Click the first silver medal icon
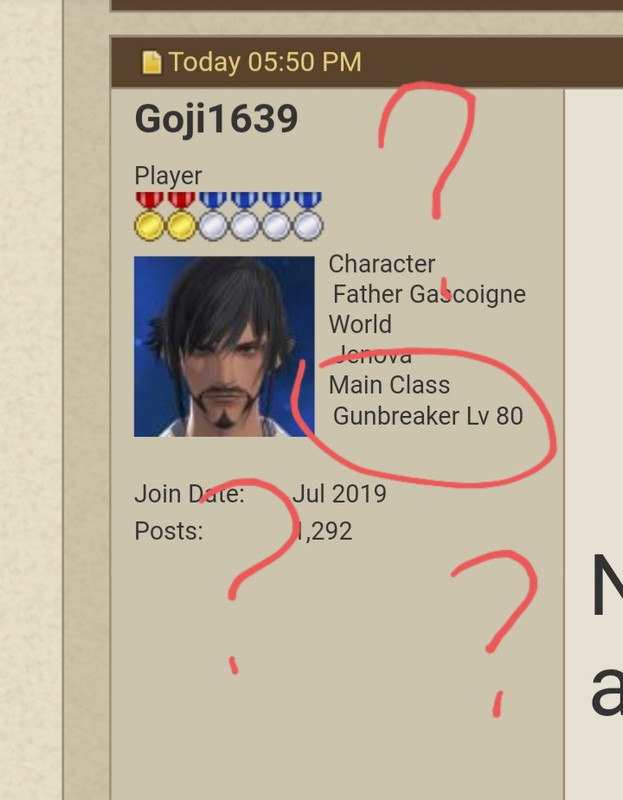Screen dimensions: 623x800 click(x=213, y=216)
